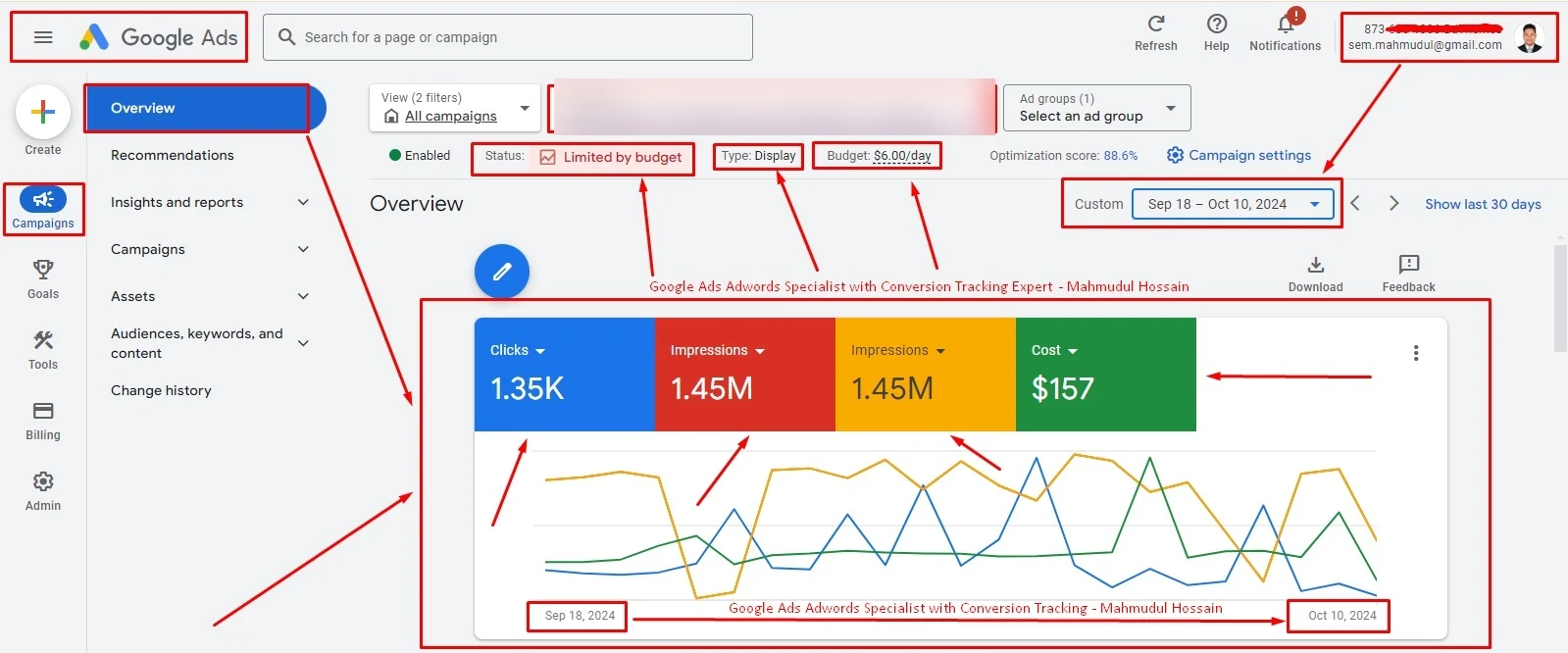Click the sem.mahmudul@gmail.com account email
This screenshot has height=653, width=1568.
(1425, 45)
